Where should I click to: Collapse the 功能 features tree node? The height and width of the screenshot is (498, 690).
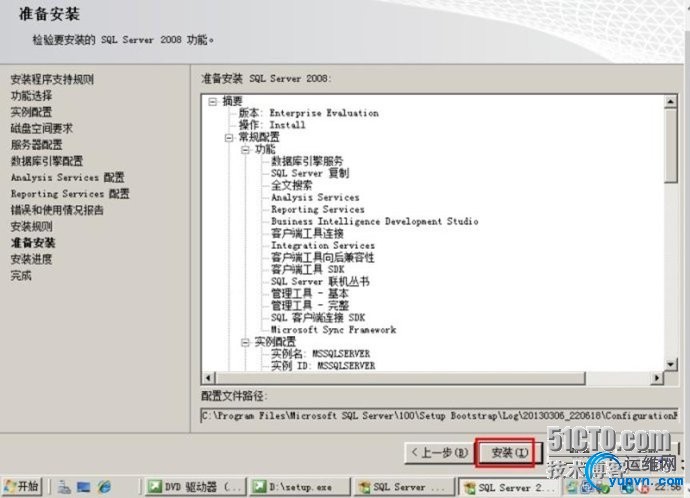pos(245,150)
